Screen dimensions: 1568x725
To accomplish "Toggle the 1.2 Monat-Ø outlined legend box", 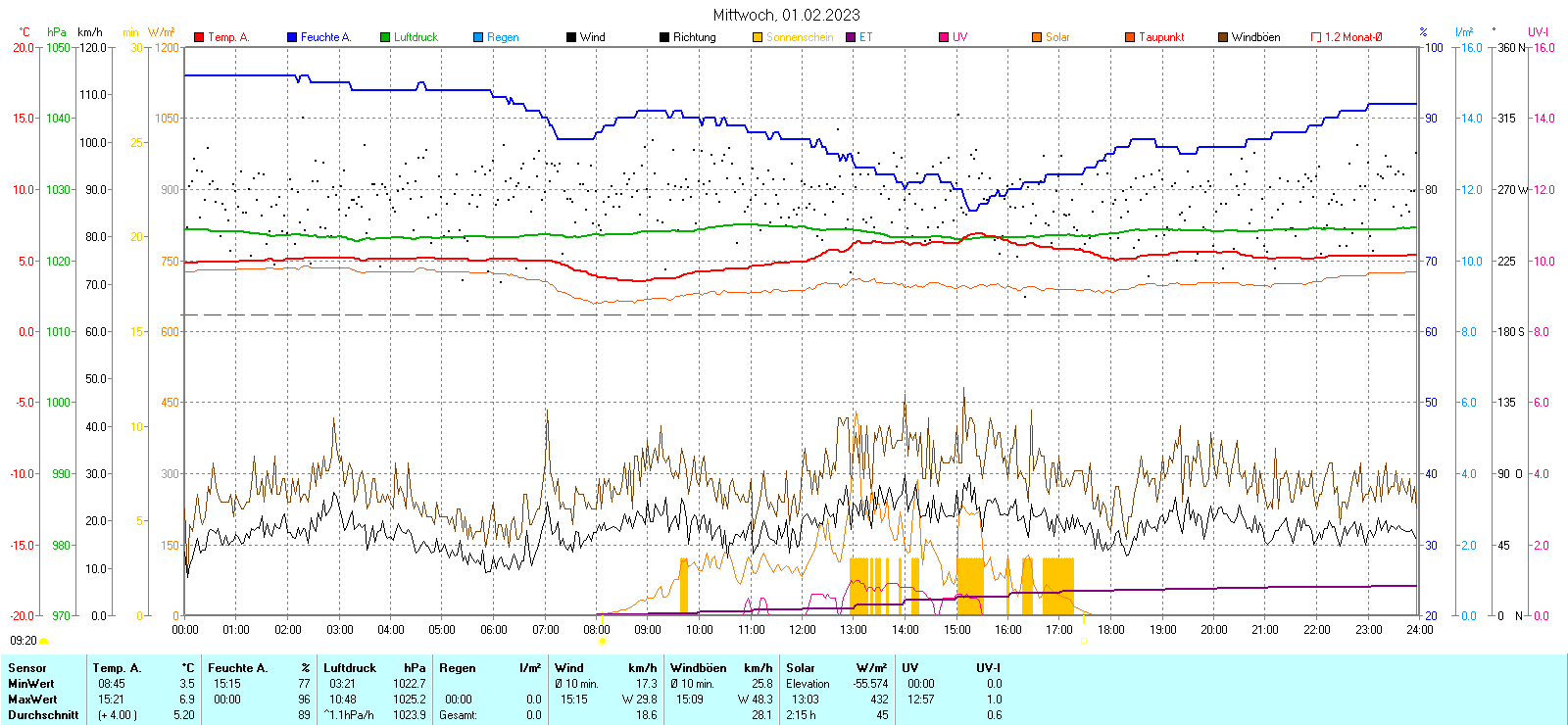I will coord(1316,37).
